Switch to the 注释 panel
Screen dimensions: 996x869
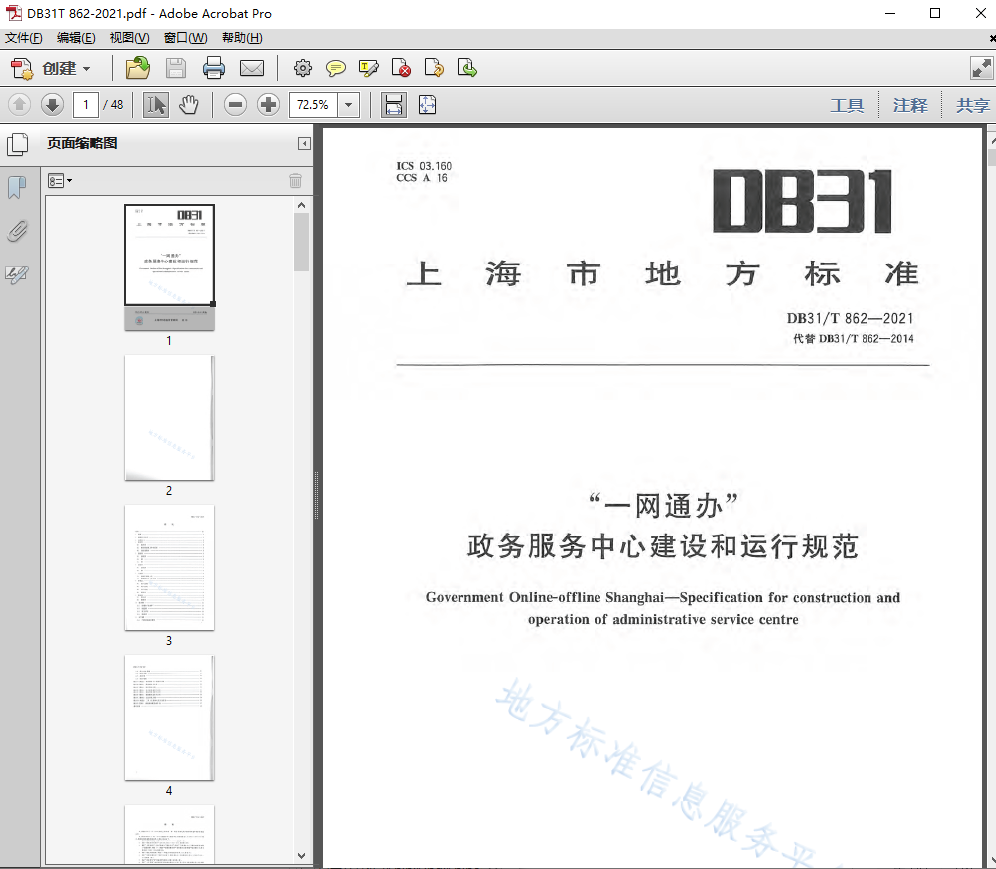point(910,104)
